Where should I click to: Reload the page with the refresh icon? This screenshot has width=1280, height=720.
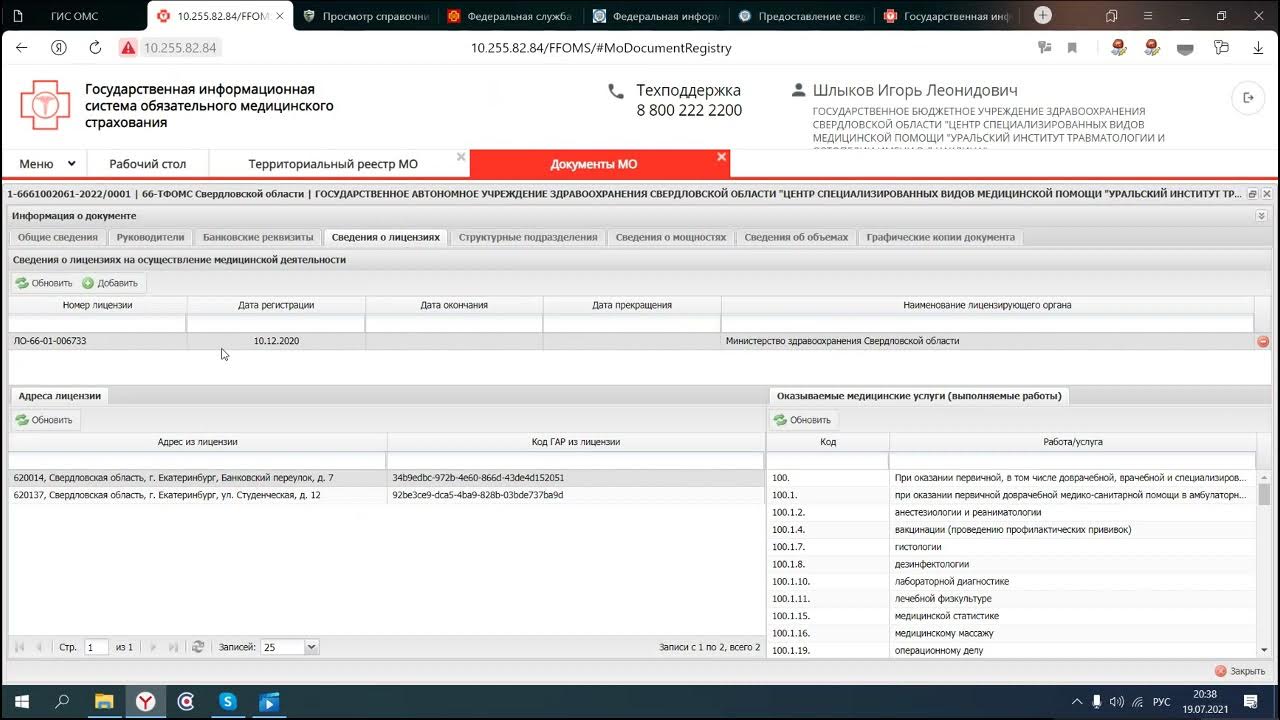(96, 48)
